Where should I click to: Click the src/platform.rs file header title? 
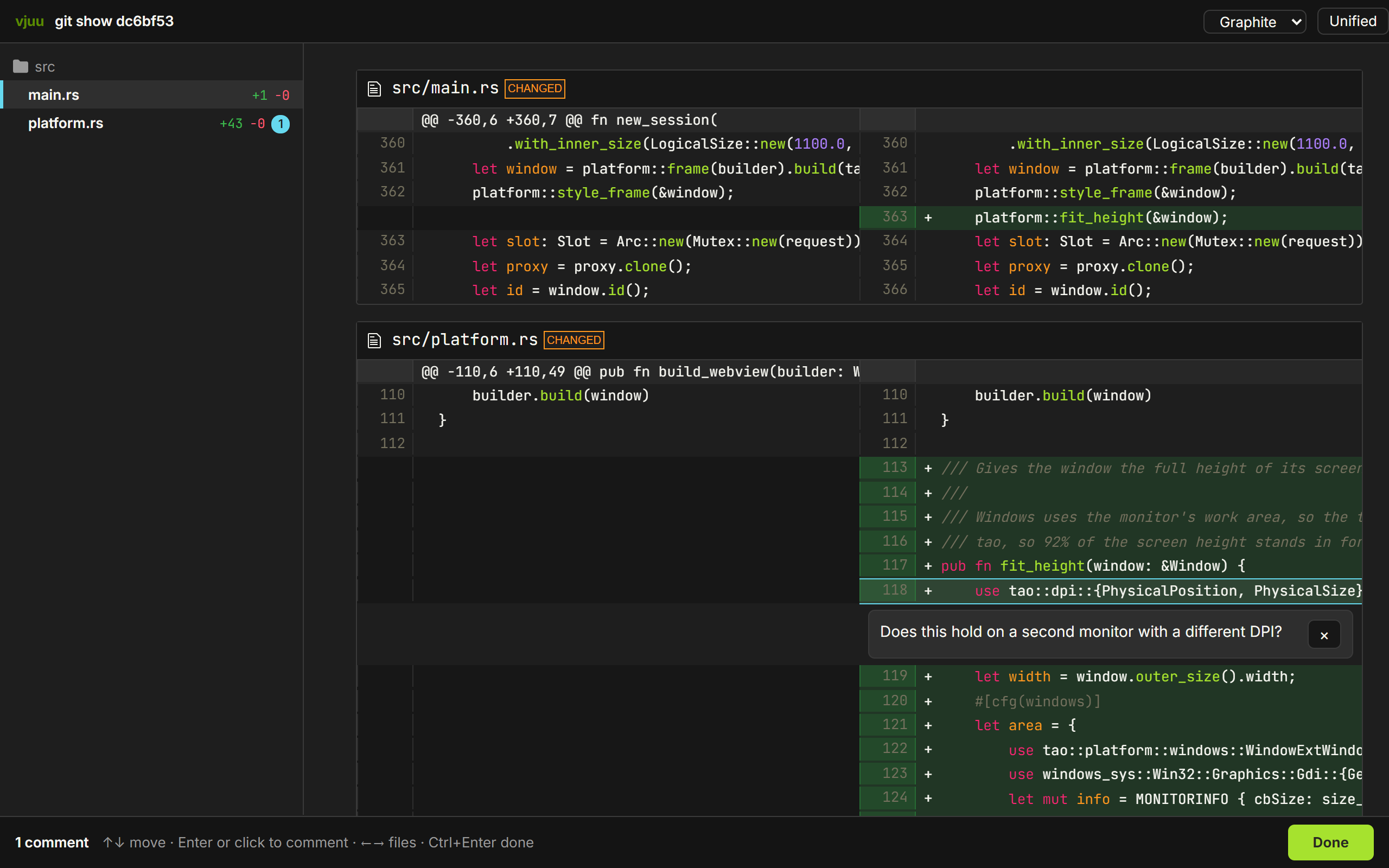click(465, 341)
